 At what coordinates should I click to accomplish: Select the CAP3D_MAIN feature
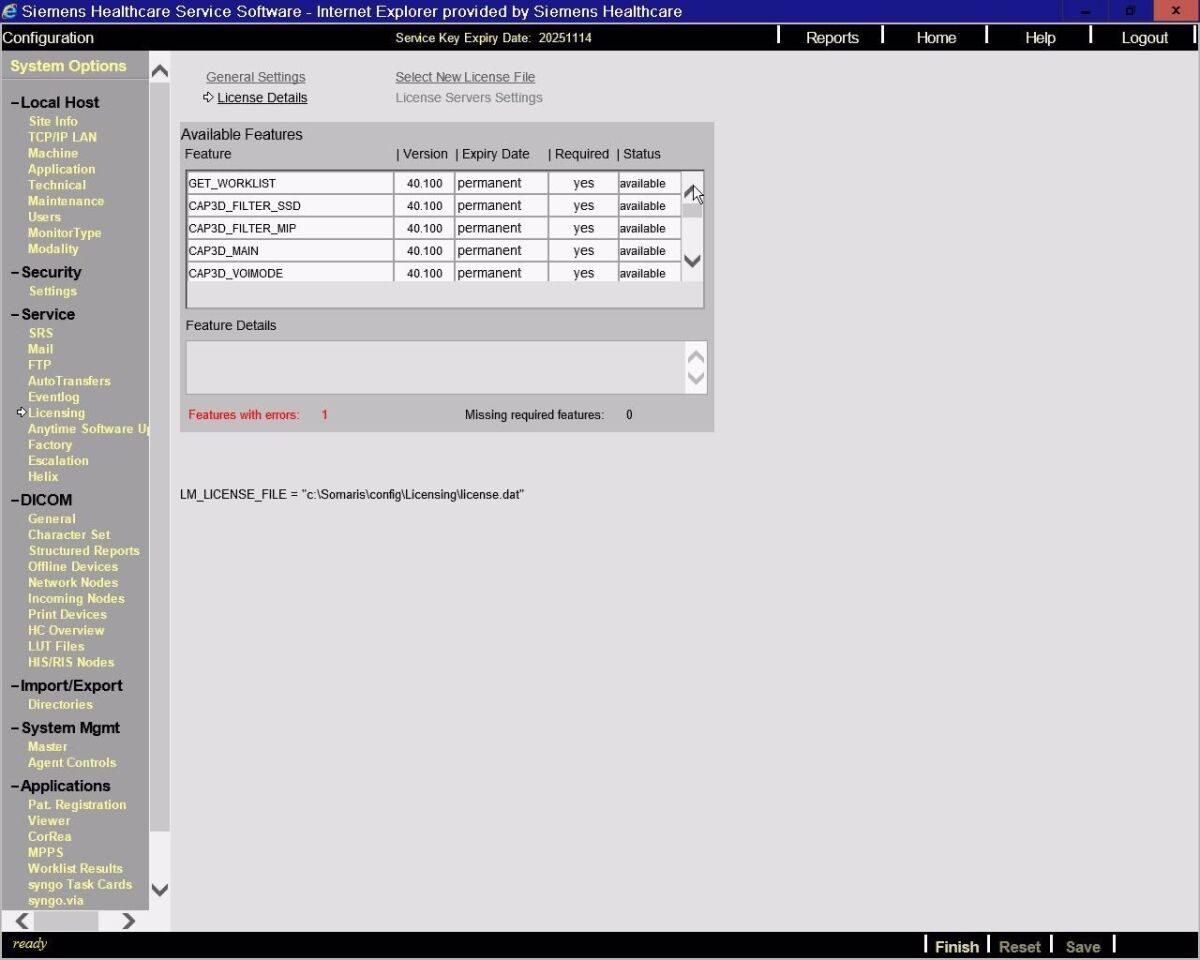point(434,251)
